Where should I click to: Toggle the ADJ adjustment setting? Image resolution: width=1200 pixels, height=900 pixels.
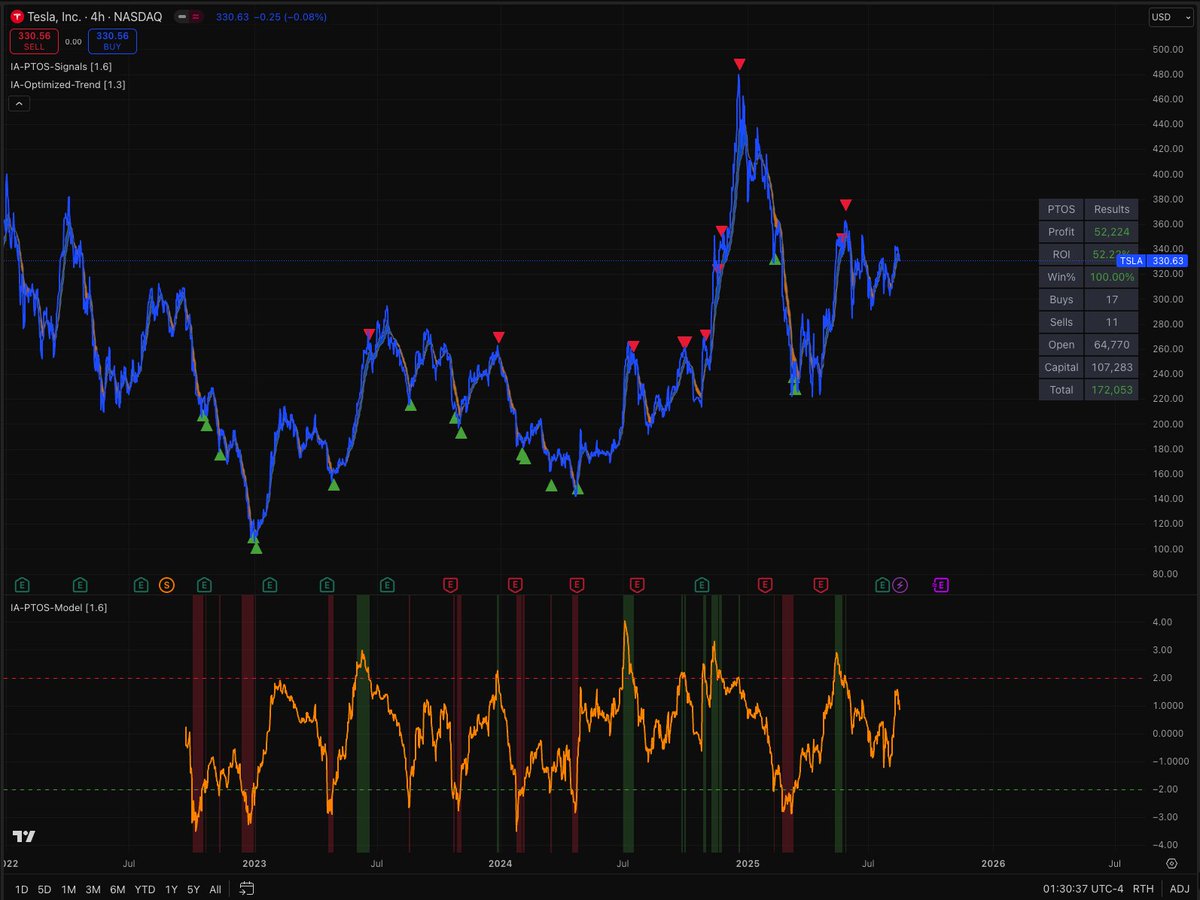(x=1180, y=889)
